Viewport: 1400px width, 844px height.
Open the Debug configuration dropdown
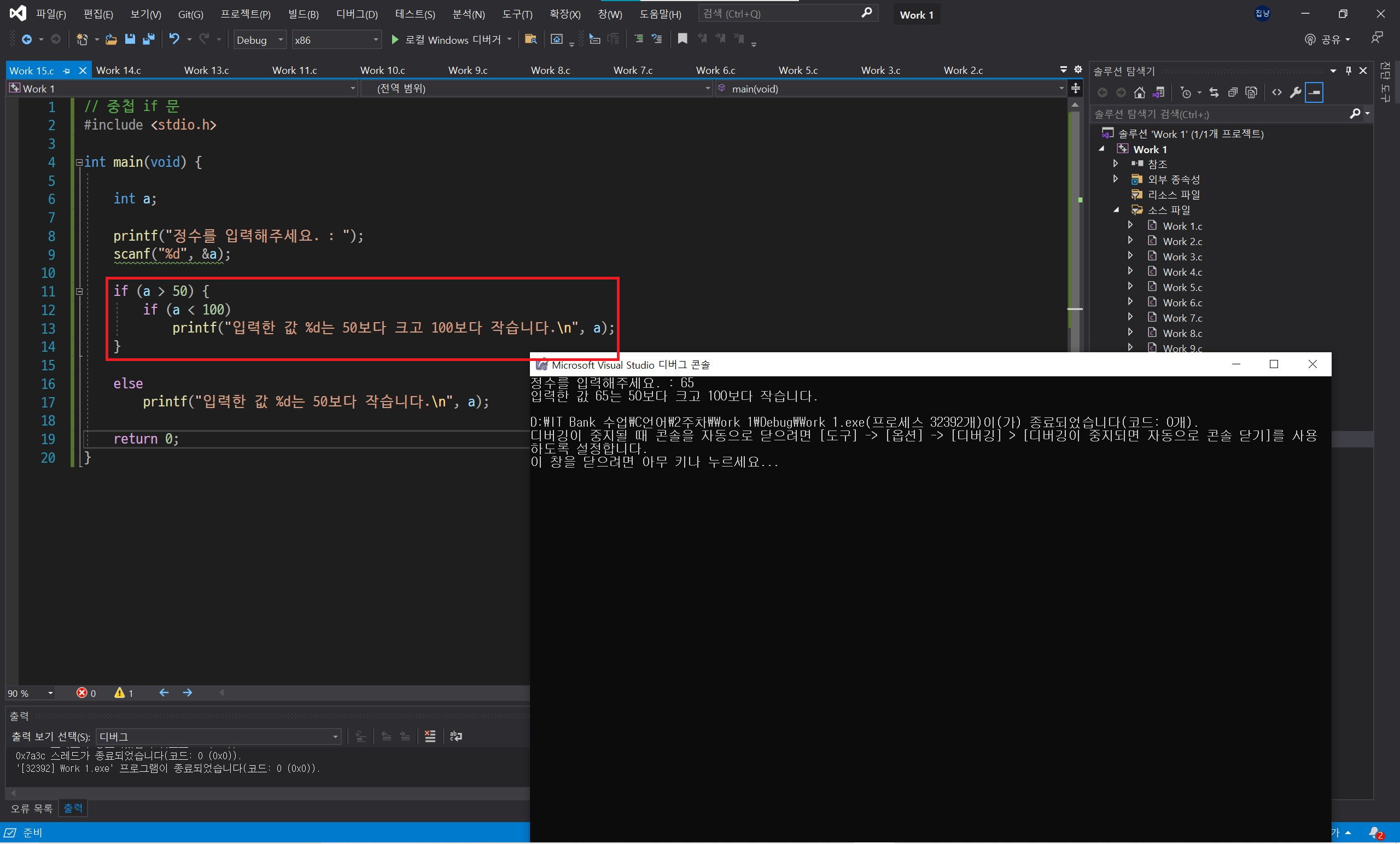coord(260,40)
